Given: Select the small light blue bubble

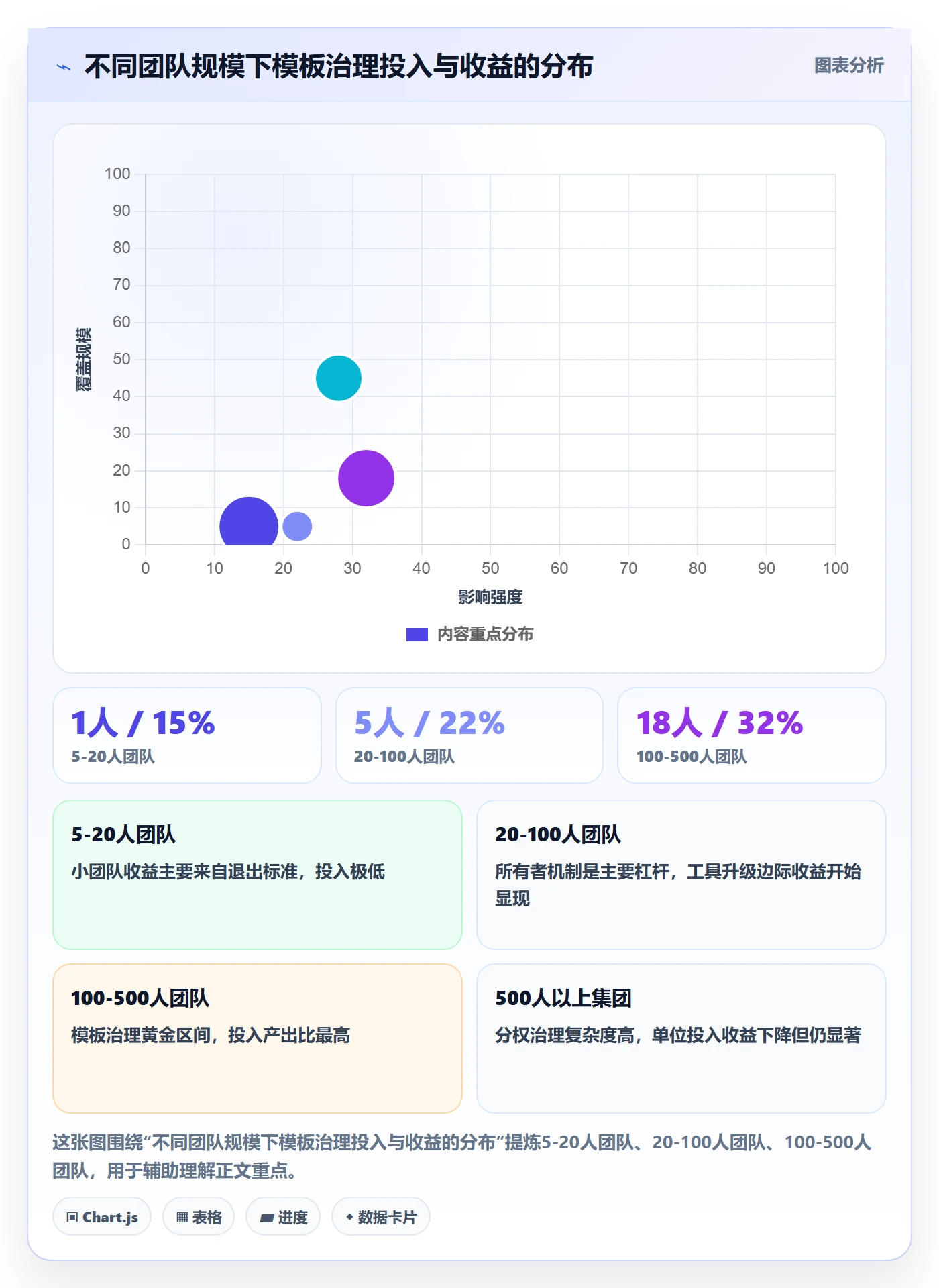Looking at the screenshot, I should 297,527.
